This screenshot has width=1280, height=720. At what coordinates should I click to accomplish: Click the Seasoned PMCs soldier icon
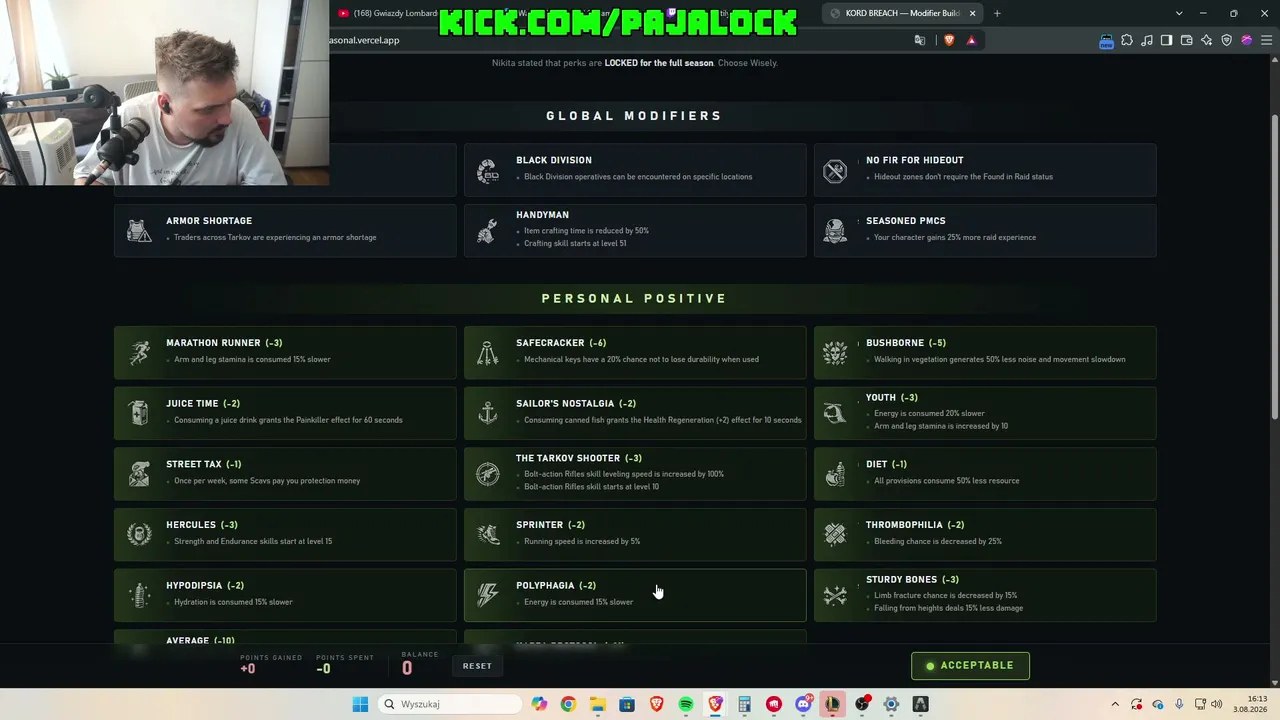[835, 231]
